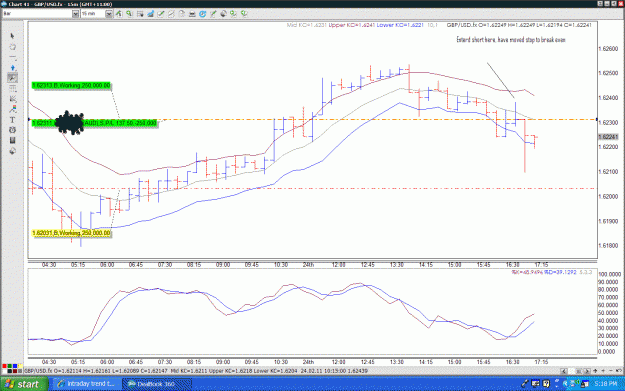Click the page document icon in the top toolbar
Screen dimensions: 625x391
click(181, 14)
